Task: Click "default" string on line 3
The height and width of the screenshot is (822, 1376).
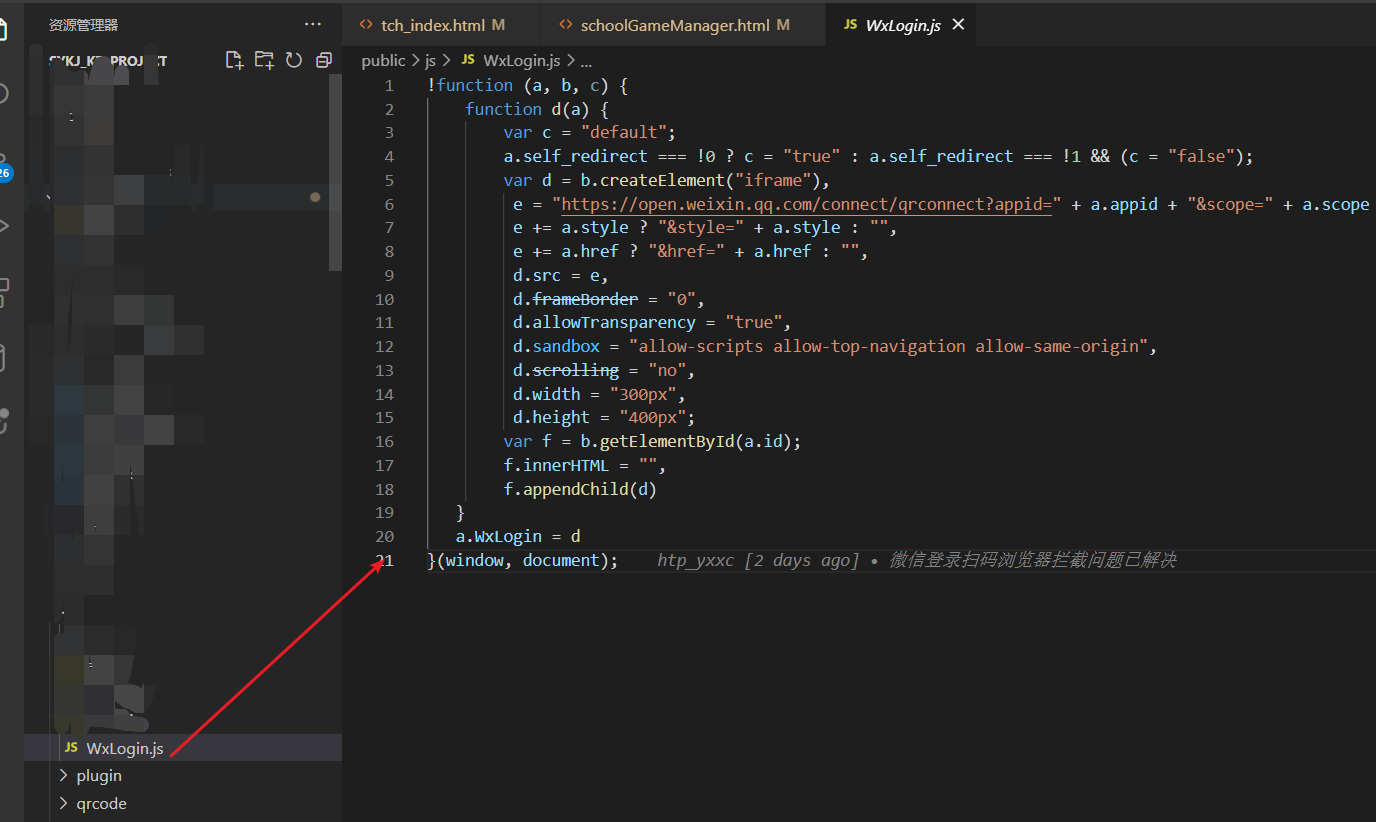Action: click(624, 133)
